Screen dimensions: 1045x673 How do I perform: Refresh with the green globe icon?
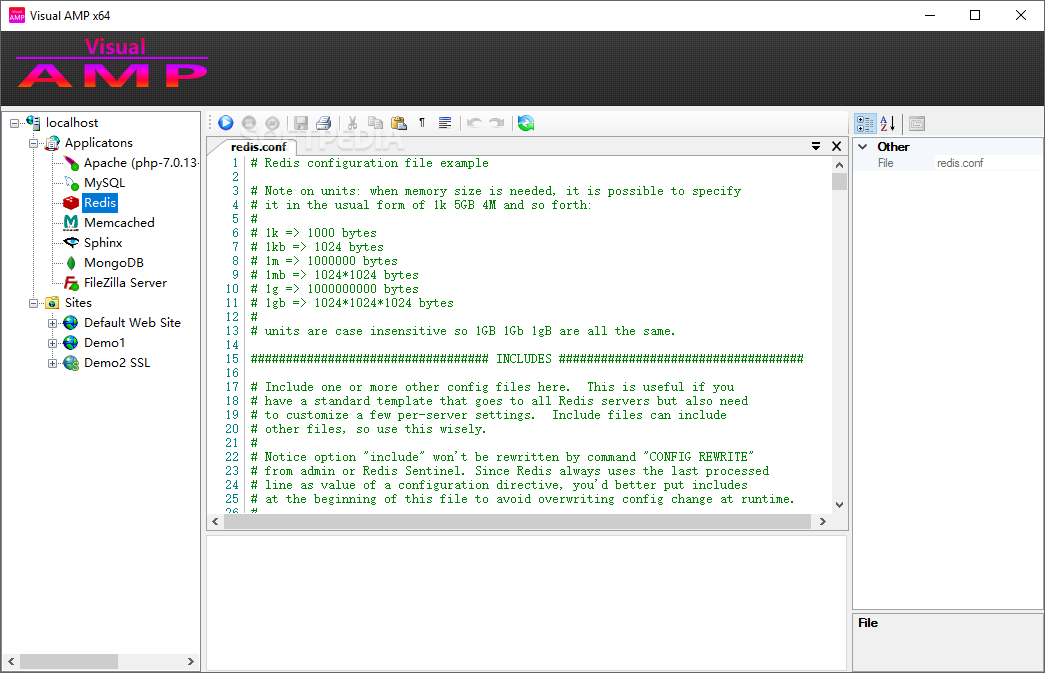point(526,123)
